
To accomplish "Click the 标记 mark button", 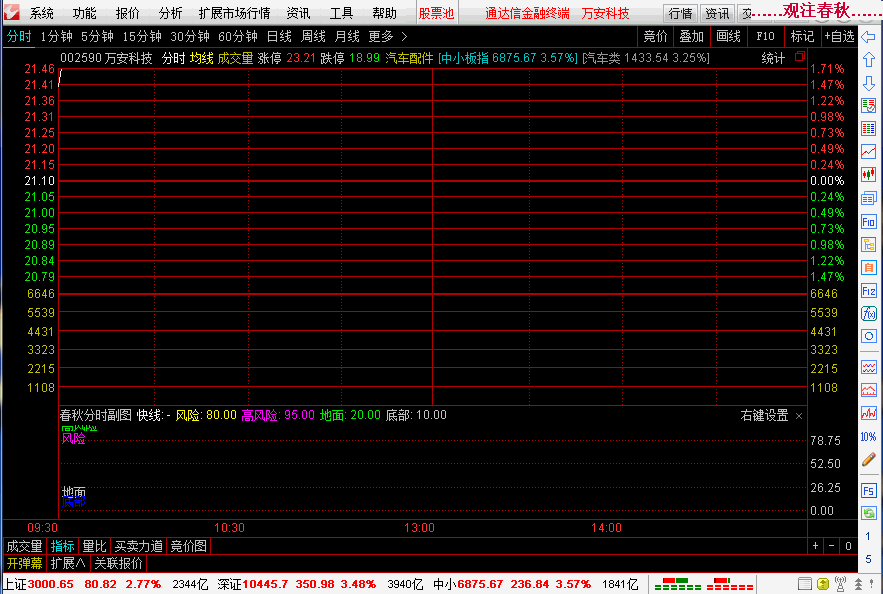I will click(x=802, y=37).
